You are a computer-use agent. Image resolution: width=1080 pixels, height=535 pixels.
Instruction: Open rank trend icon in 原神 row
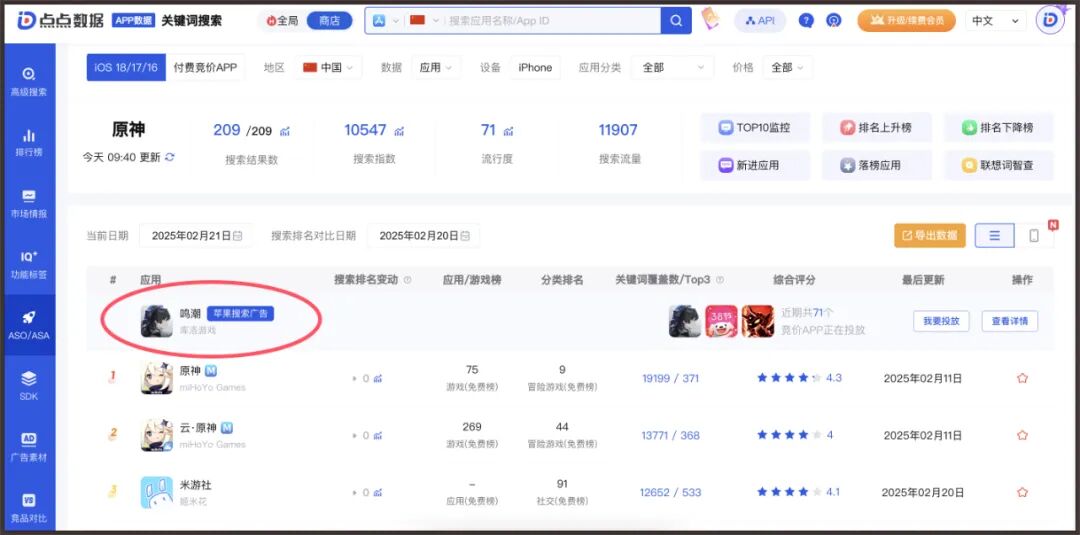click(x=377, y=378)
